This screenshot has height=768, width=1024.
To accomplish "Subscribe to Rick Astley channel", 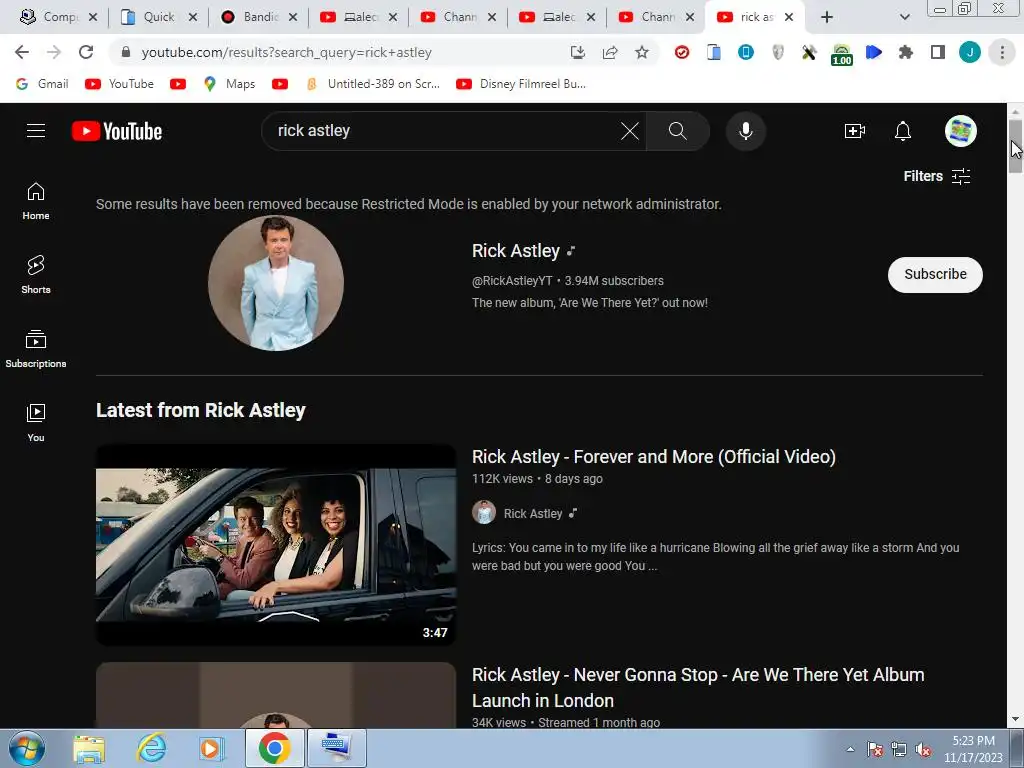I will coord(935,274).
